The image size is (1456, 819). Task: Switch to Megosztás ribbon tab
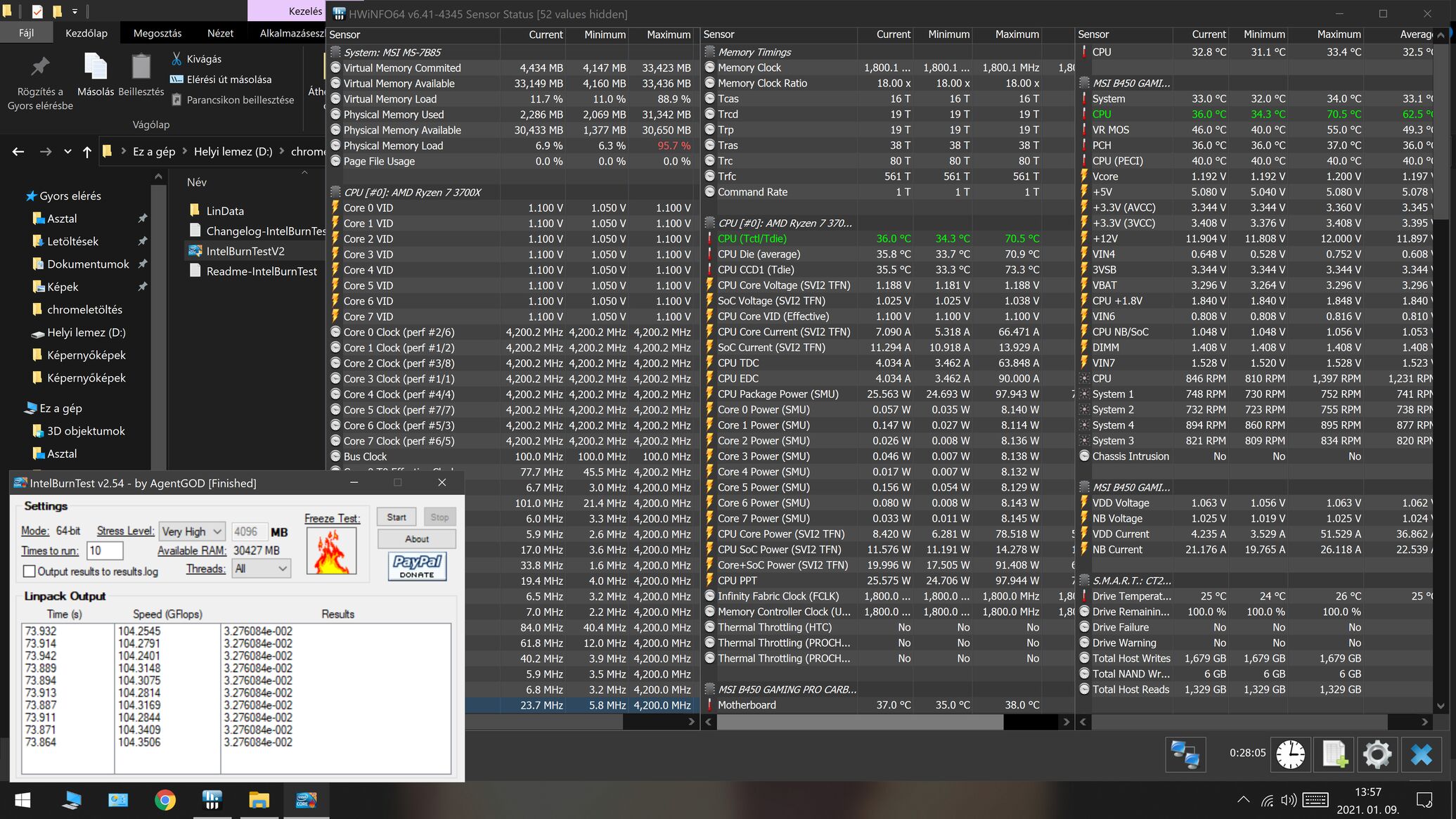coord(157,33)
